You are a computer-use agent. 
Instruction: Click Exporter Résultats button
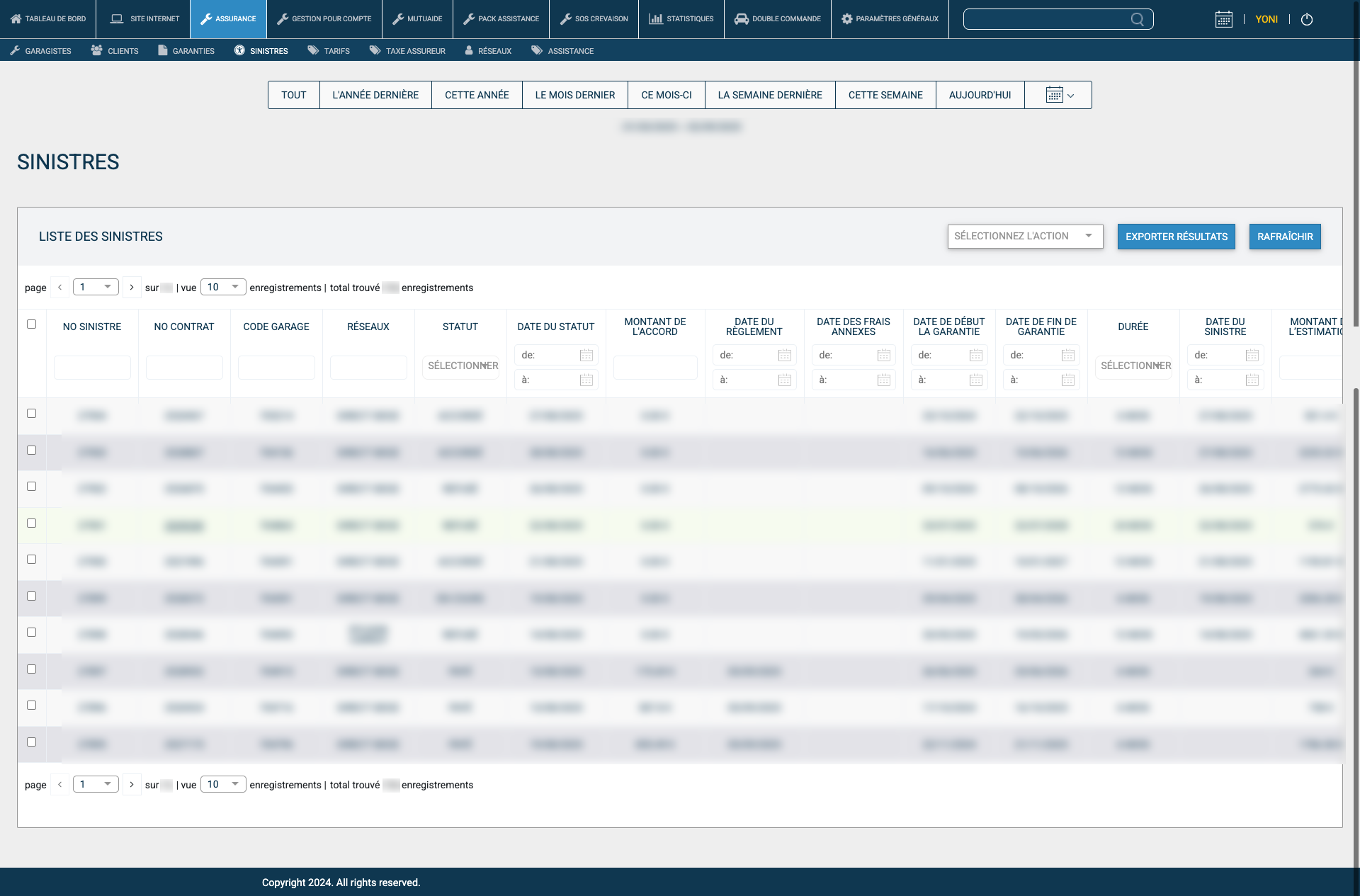[1176, 237]
